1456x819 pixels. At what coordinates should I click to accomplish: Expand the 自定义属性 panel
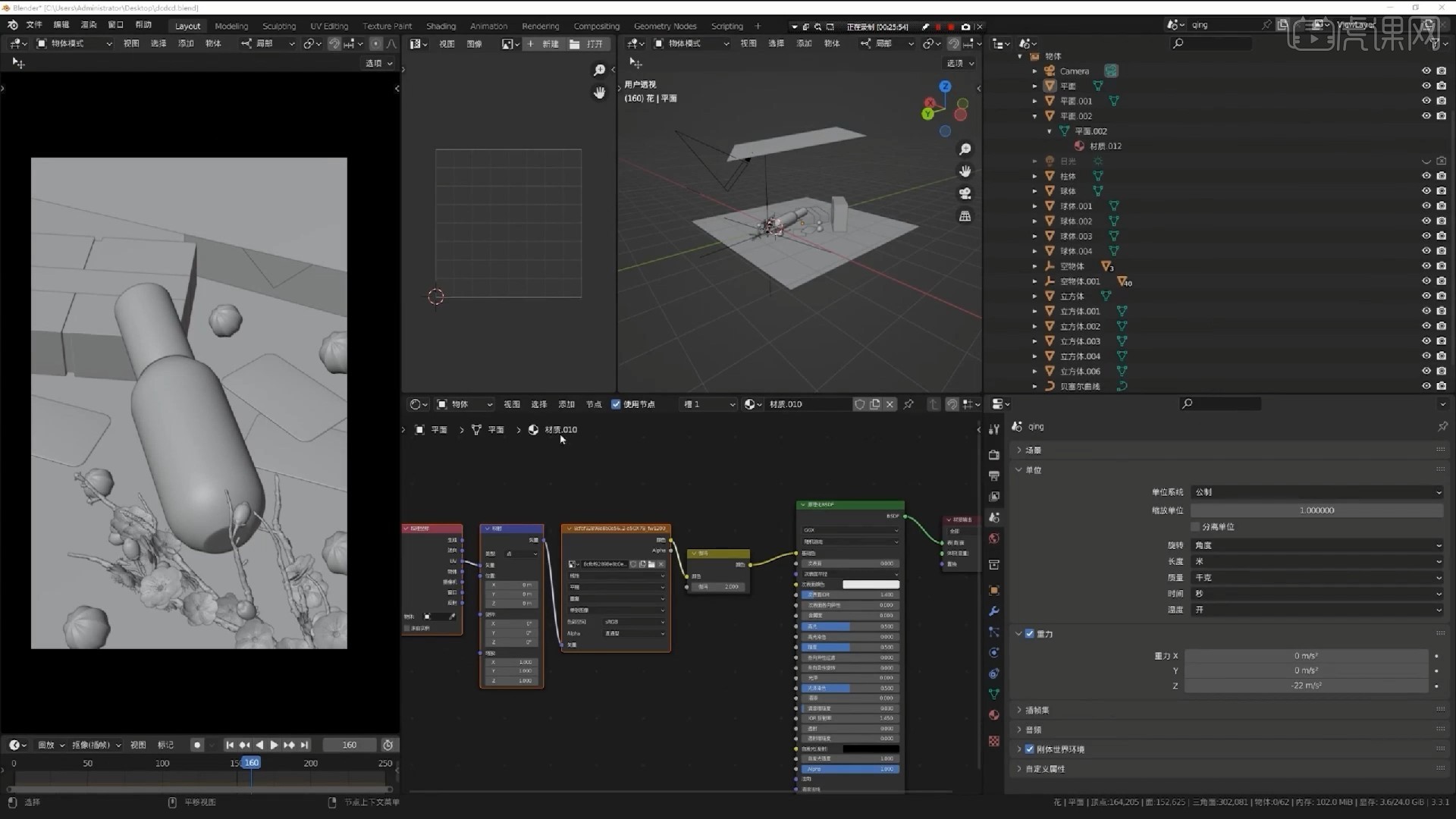[x=1044, y=769]
